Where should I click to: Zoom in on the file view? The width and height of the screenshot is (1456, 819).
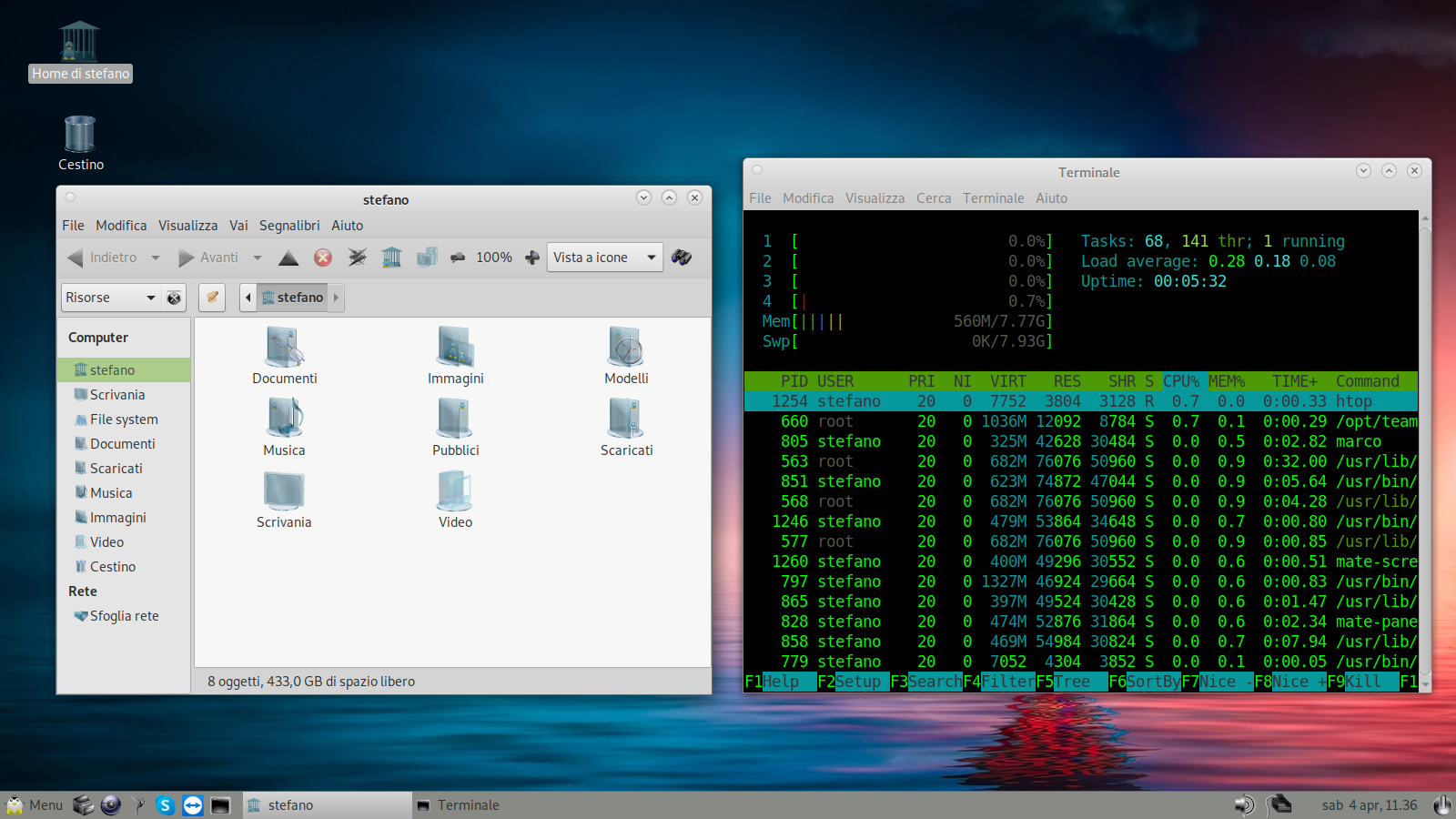(532, 258)
